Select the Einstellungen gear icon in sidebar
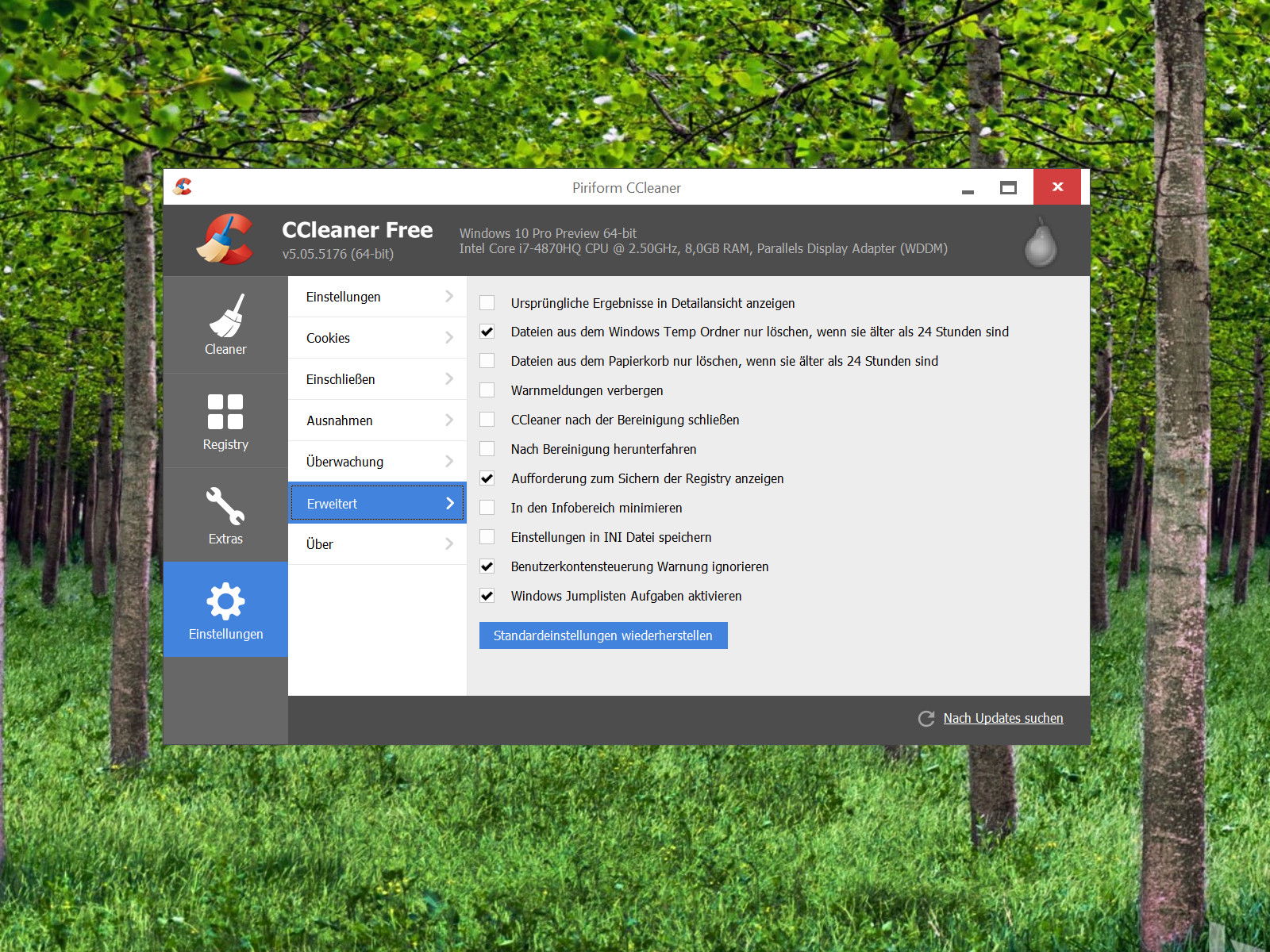The image size is (1270, 952). (x=225, y=601)
